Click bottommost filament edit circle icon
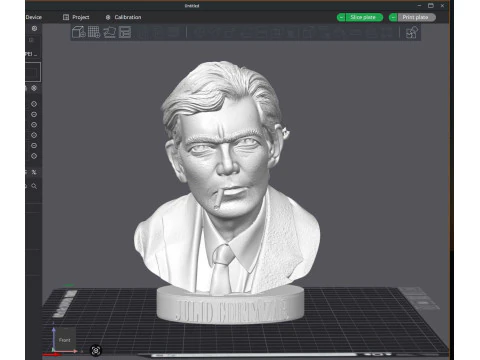480x360 pixels. pos(34,156)
